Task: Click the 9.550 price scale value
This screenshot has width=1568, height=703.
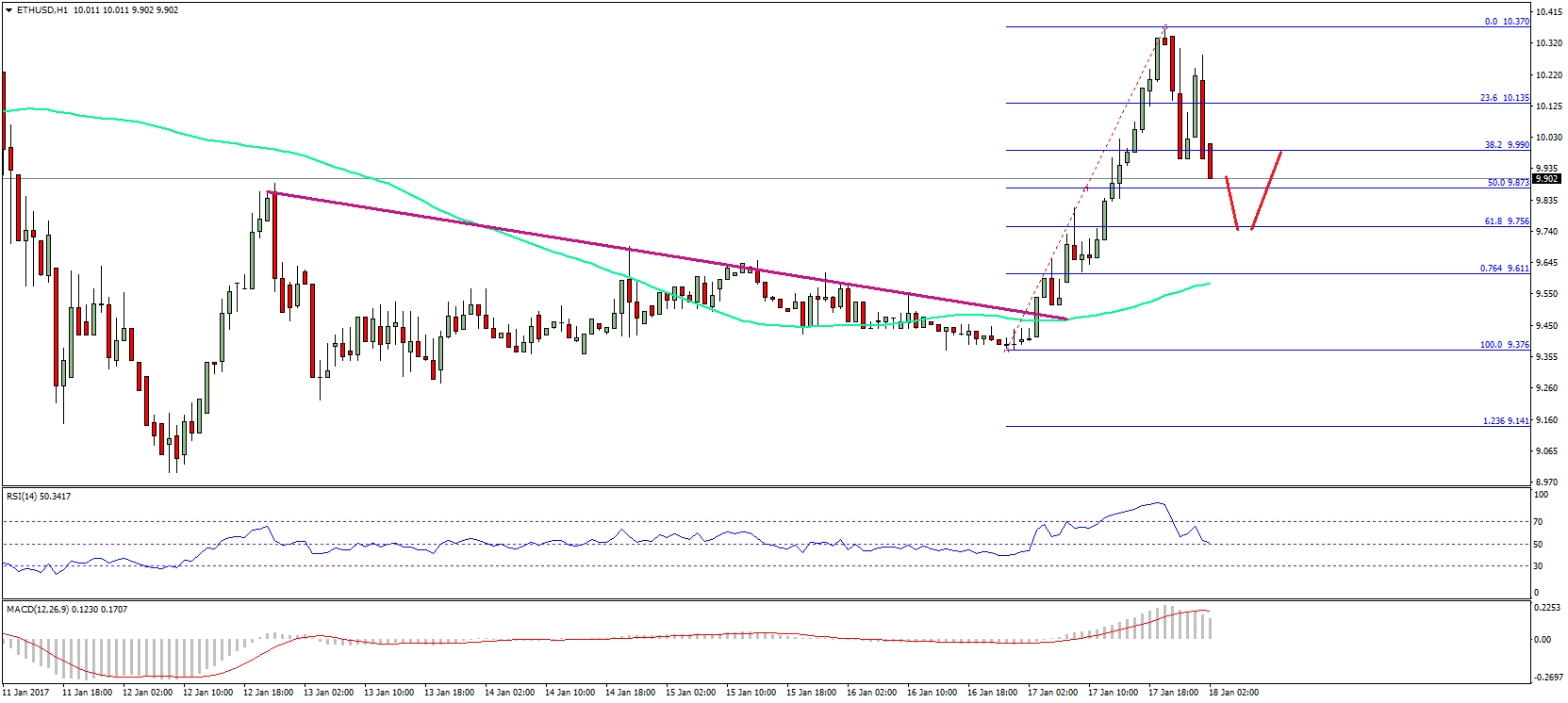Action: pyautogui.click(x=1547, y=294)
